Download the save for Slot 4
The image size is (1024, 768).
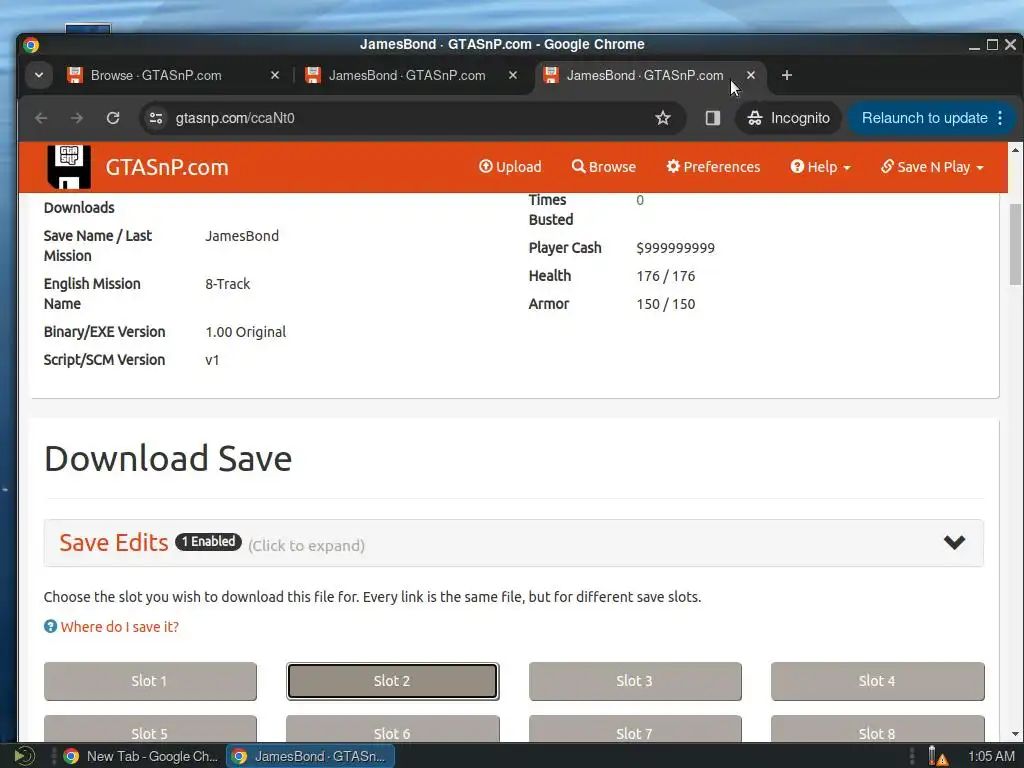point(877,681)
